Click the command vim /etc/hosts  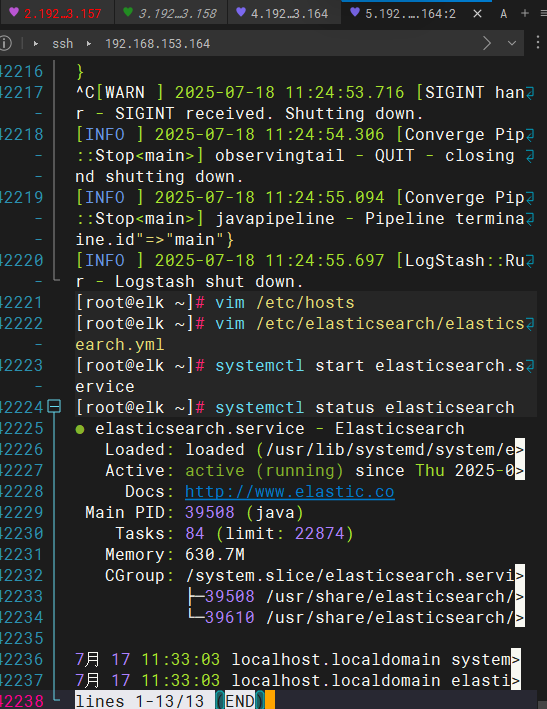285,303
